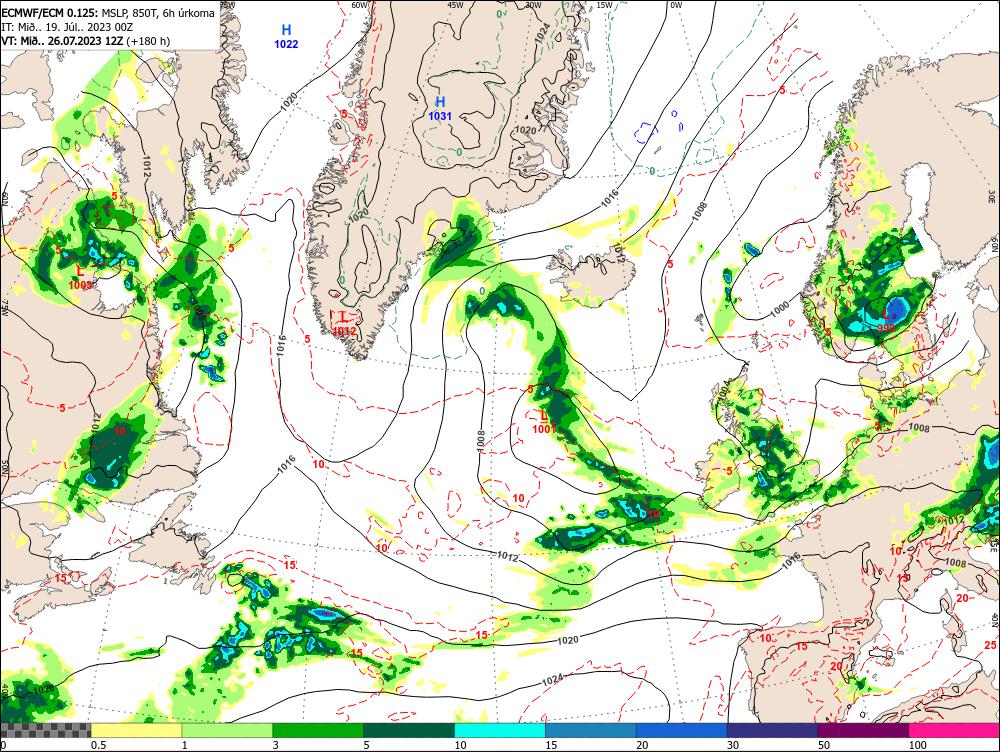Click the dark green 5–10 legend swatch

[409, 730]
